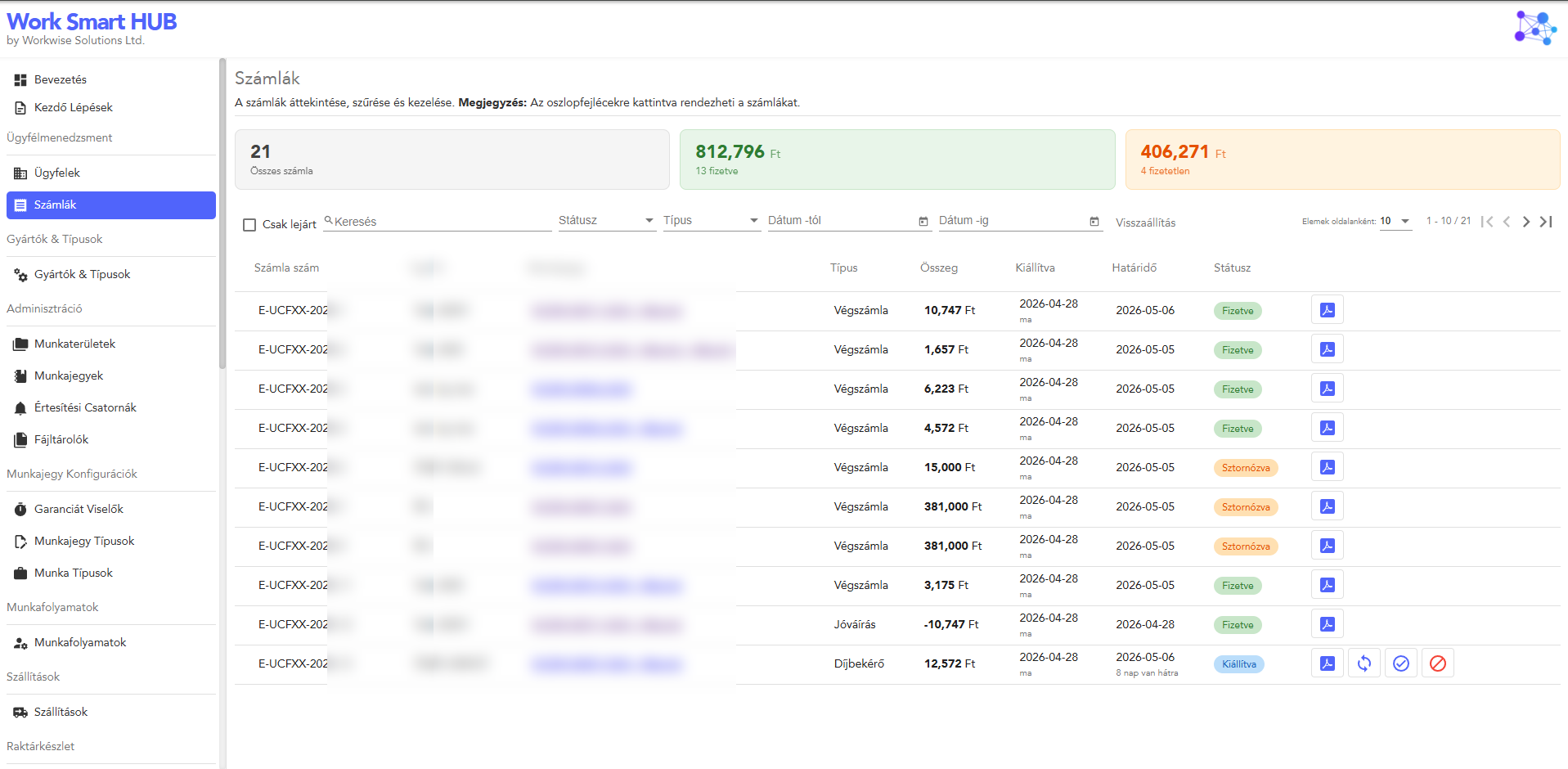Click the Fizetve badge on the 3,175 Ft row
The image size is (1568, 769).
(1238, 586)
